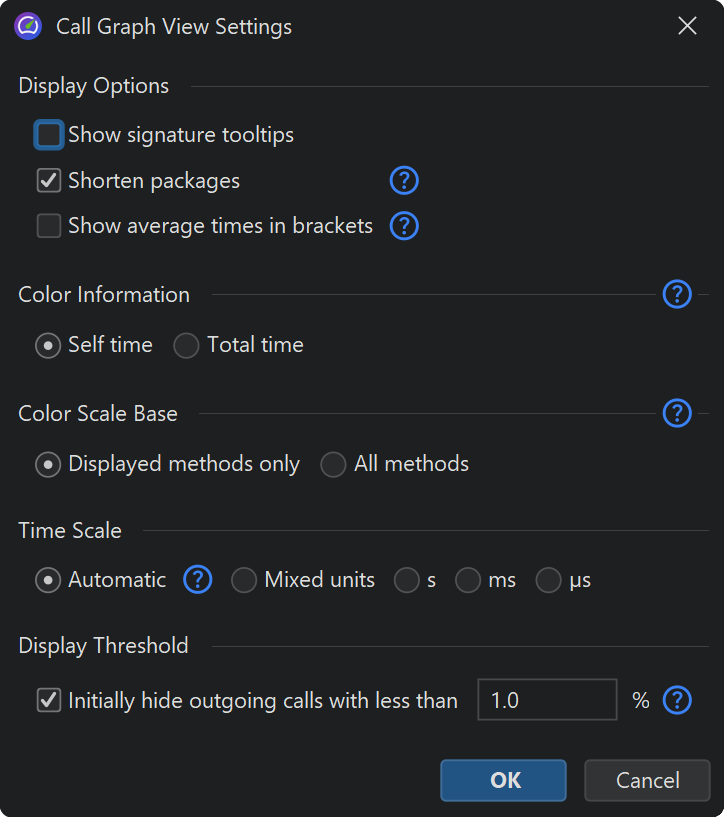Open help next to Automatic time scale

pyautogui.click(x=198, y=580)
